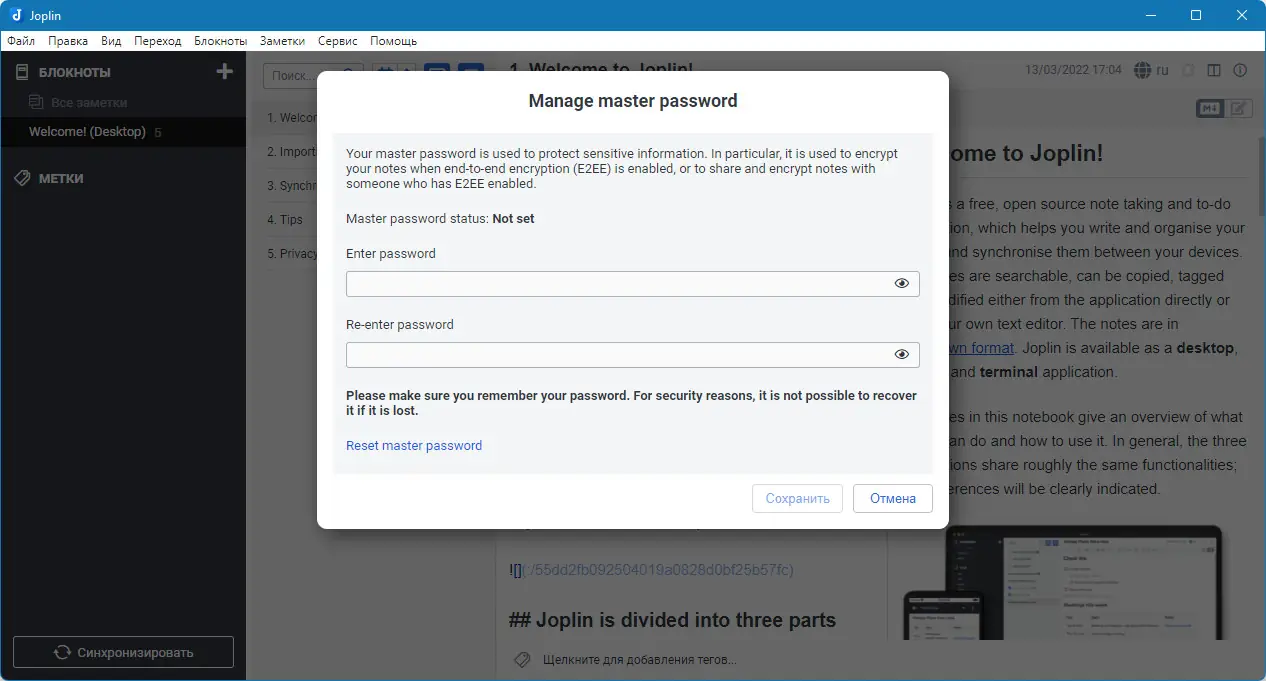
Task: Click the Поиск search field
Action: pos(313,76)
